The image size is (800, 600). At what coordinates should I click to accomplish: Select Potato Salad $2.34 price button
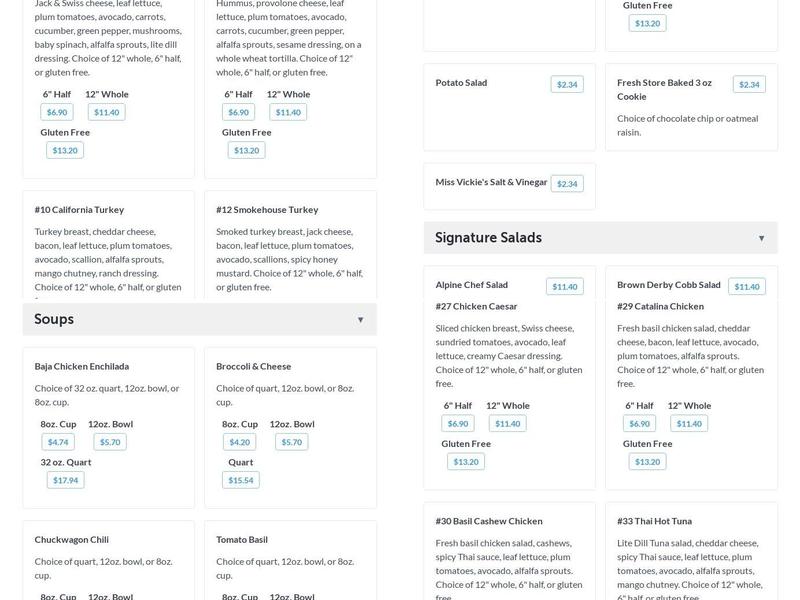567,85
